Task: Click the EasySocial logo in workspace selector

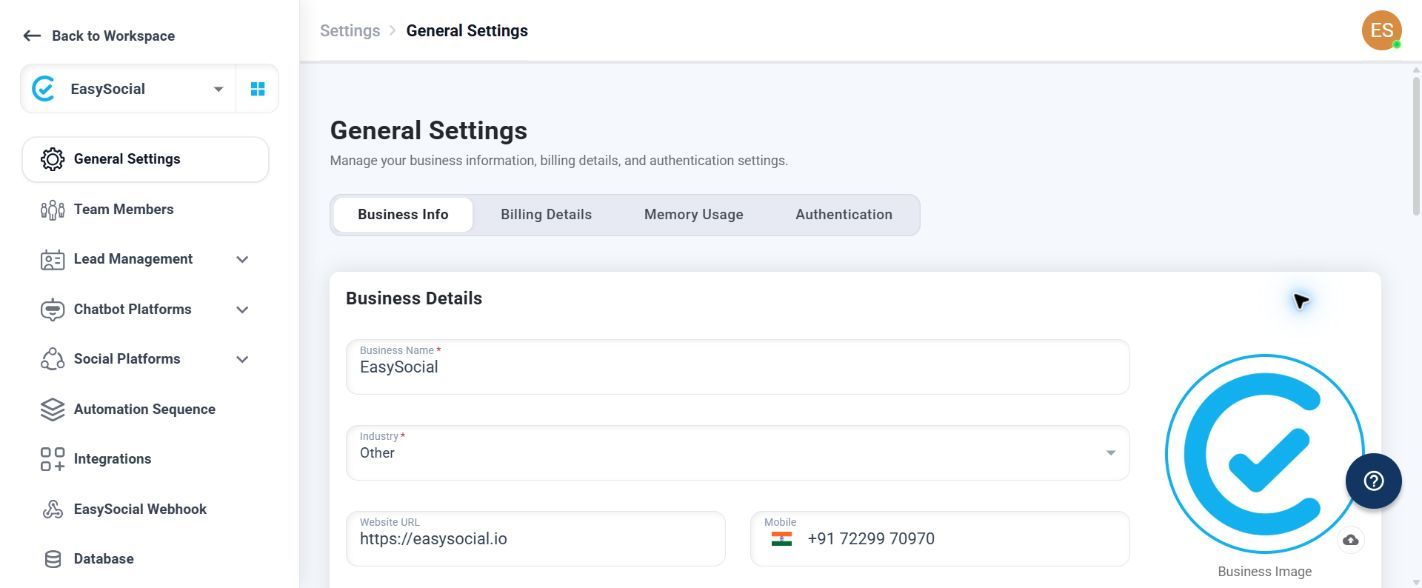Action: point(43,89)
